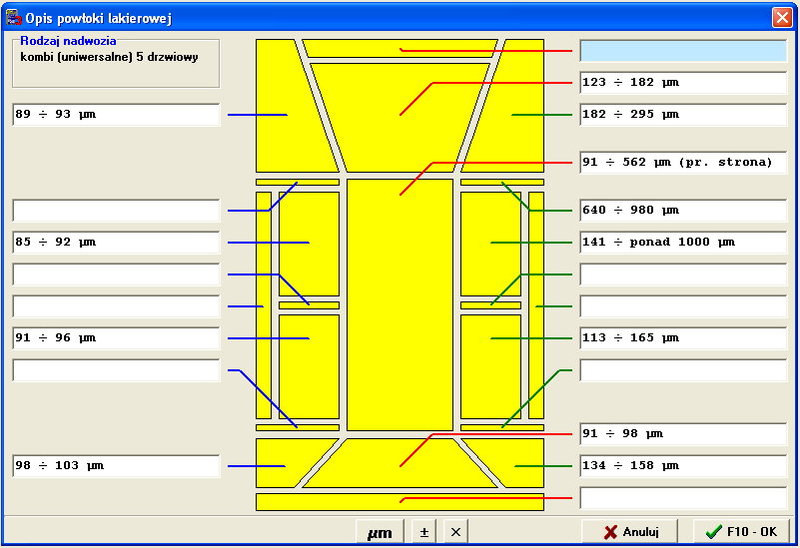The image size is (800, 548).
Task: Click the right front door panel on the diagram
Action: point(491,244)
